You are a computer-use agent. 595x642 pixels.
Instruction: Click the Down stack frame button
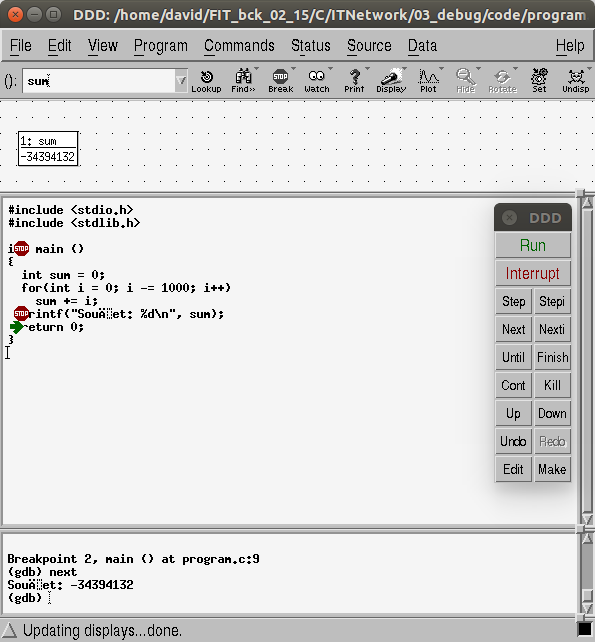(552, 413)
